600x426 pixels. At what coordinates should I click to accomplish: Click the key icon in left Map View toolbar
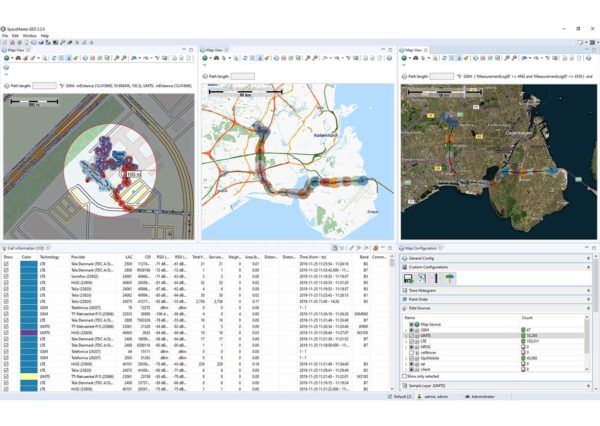tap(117, 58)
